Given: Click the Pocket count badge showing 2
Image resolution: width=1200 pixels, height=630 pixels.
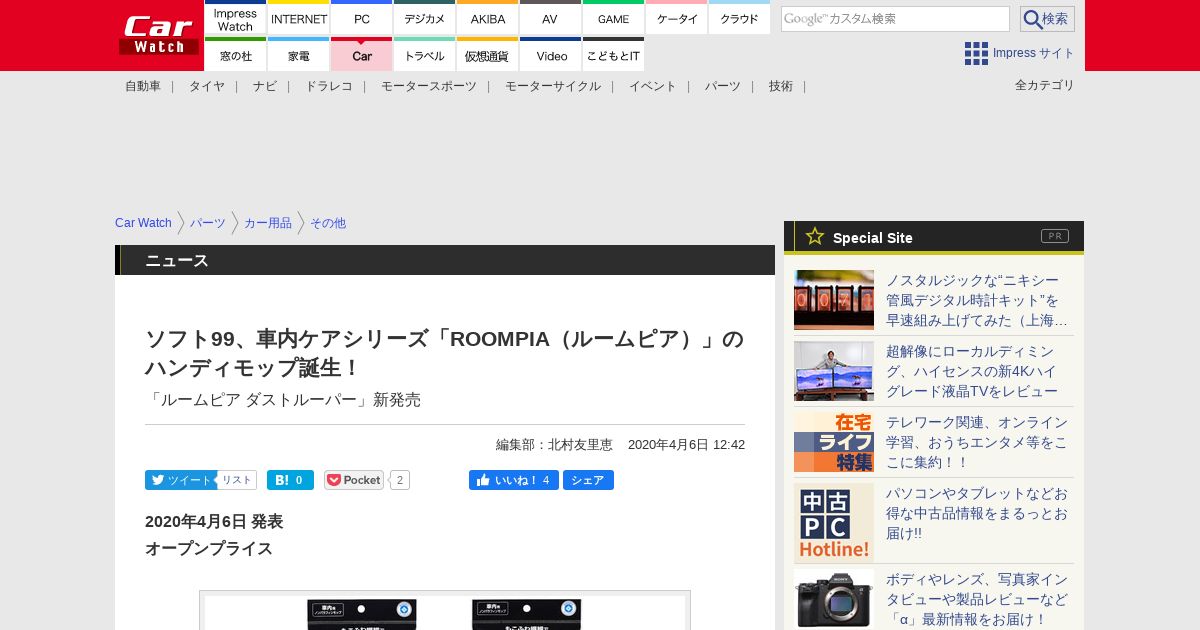Looking at the screenshot, I should click(400, 480).
